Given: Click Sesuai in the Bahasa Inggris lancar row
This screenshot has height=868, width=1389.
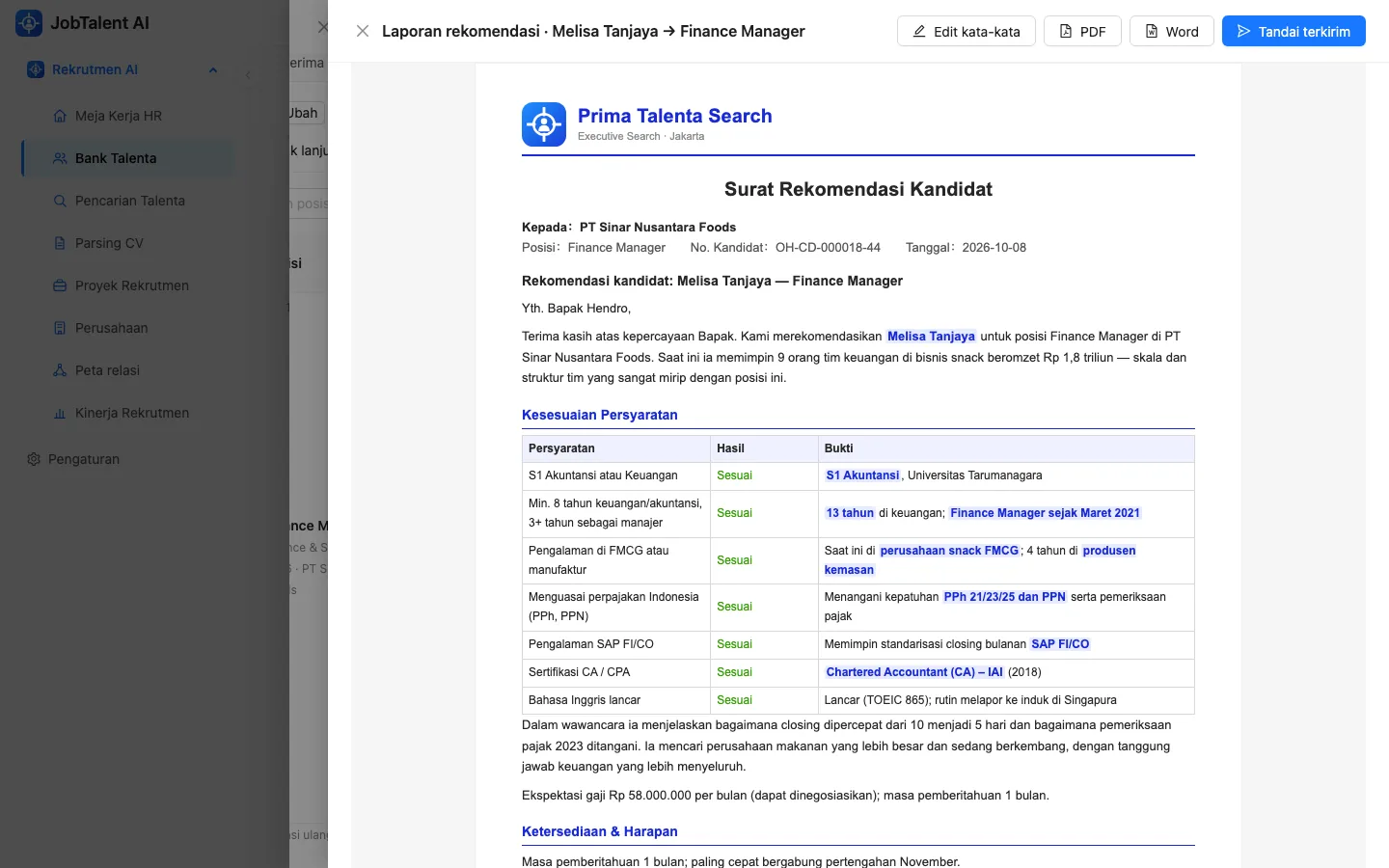Looking at the screenshot, I should pos(734,700).
